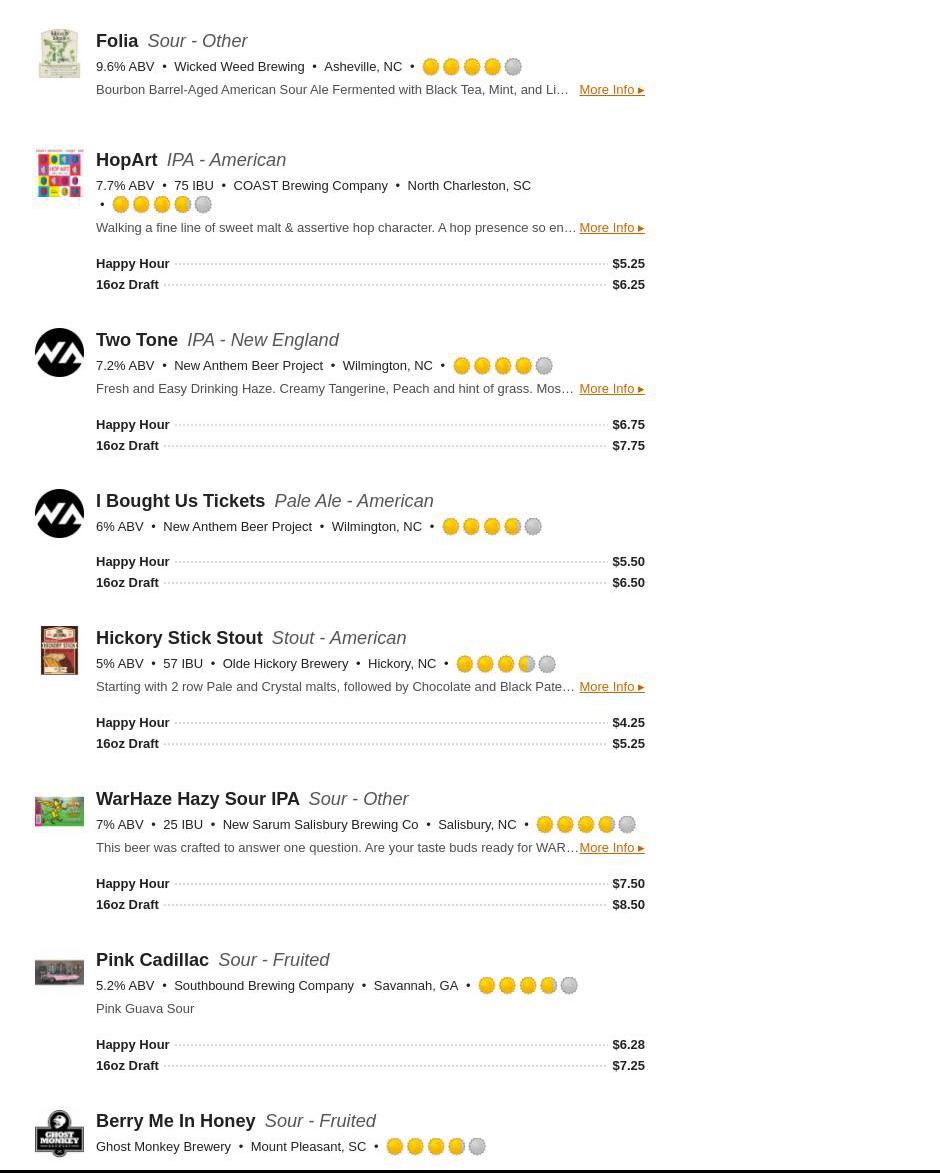Open the Pink Cadillac beer title
The height and width of the screenshot is (1173, 940).
click(152, 960)
